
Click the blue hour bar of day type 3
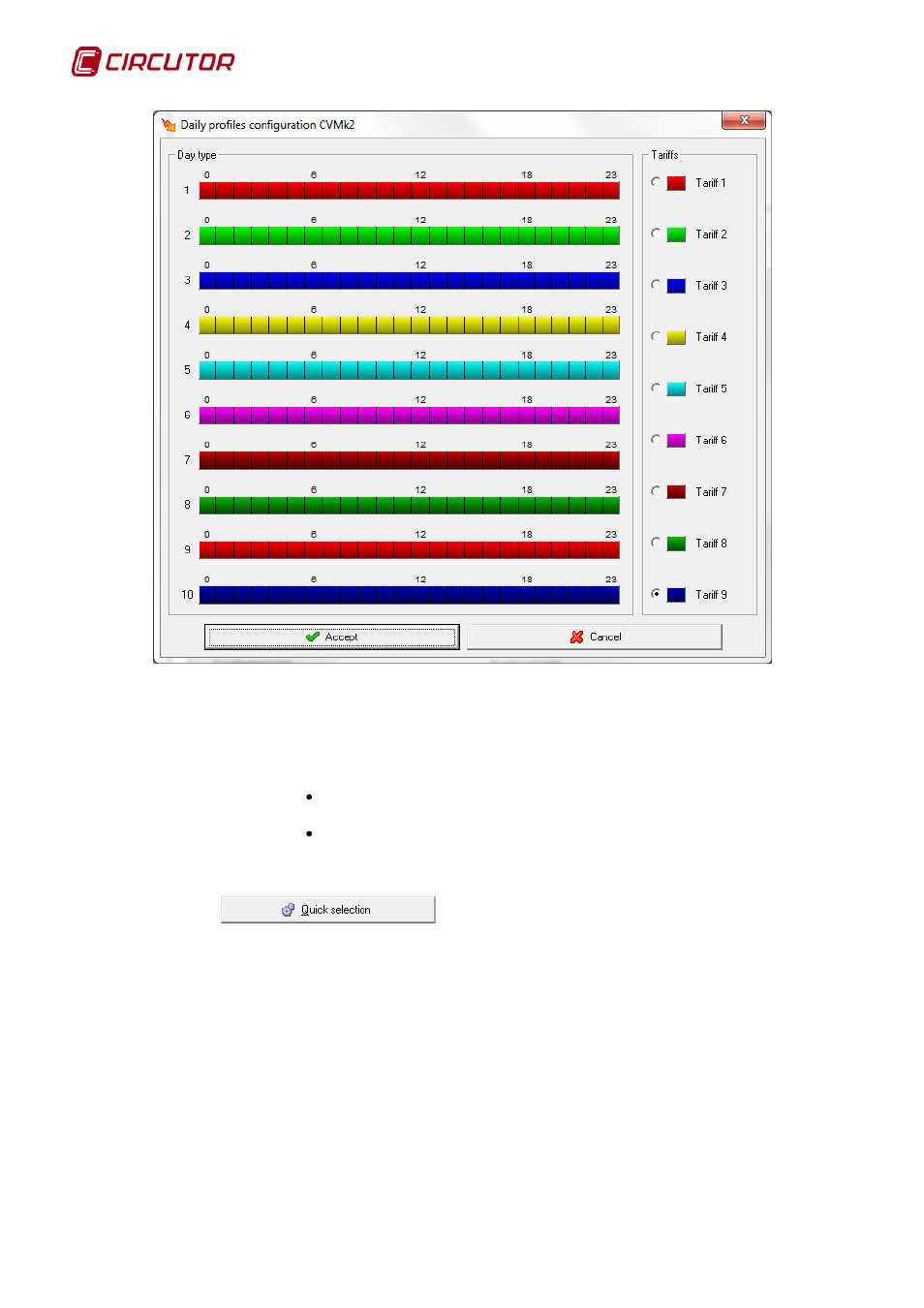(x=409, y=281)
